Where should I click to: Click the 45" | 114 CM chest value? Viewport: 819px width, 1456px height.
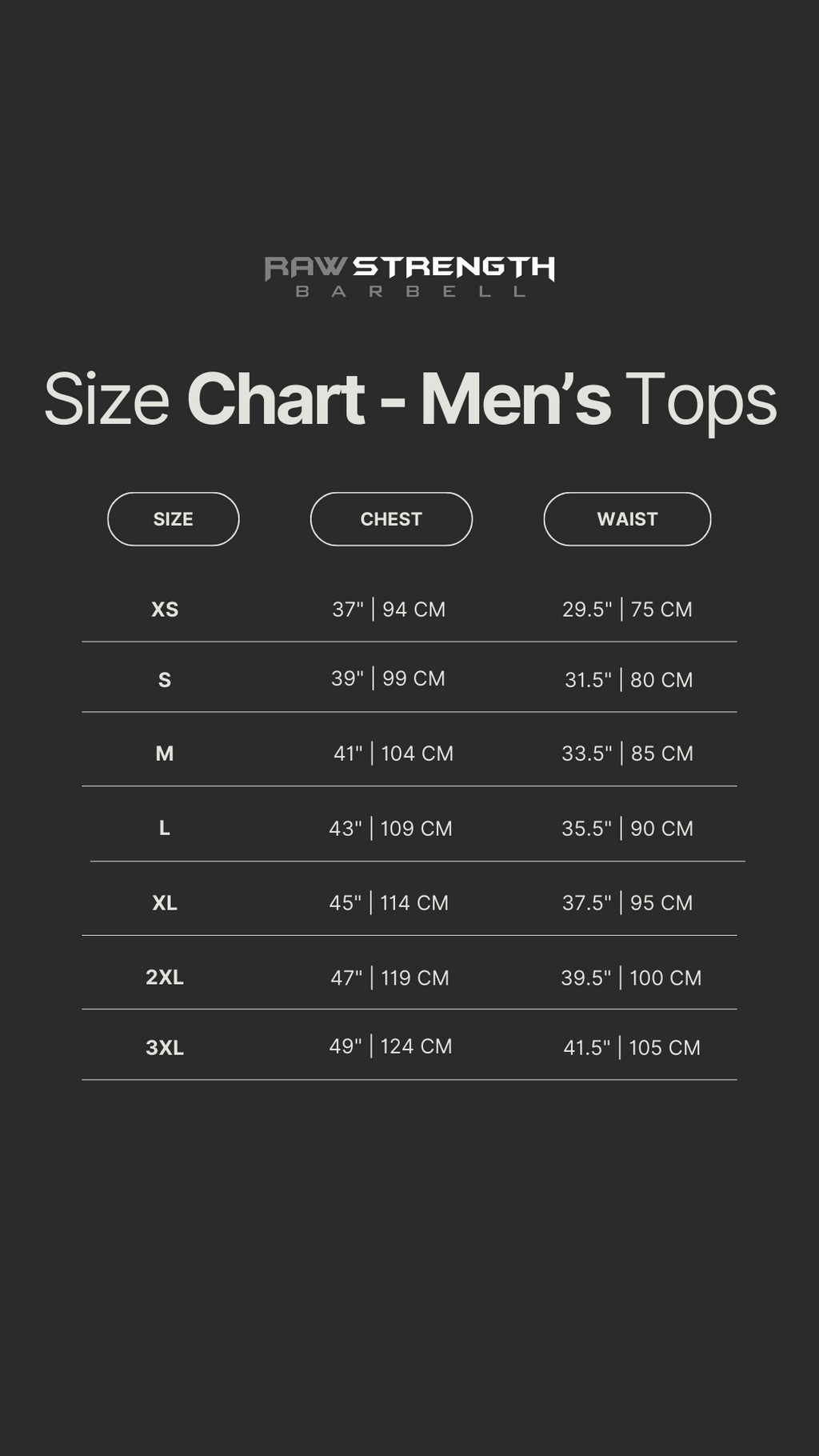click(x=389, y=903)
